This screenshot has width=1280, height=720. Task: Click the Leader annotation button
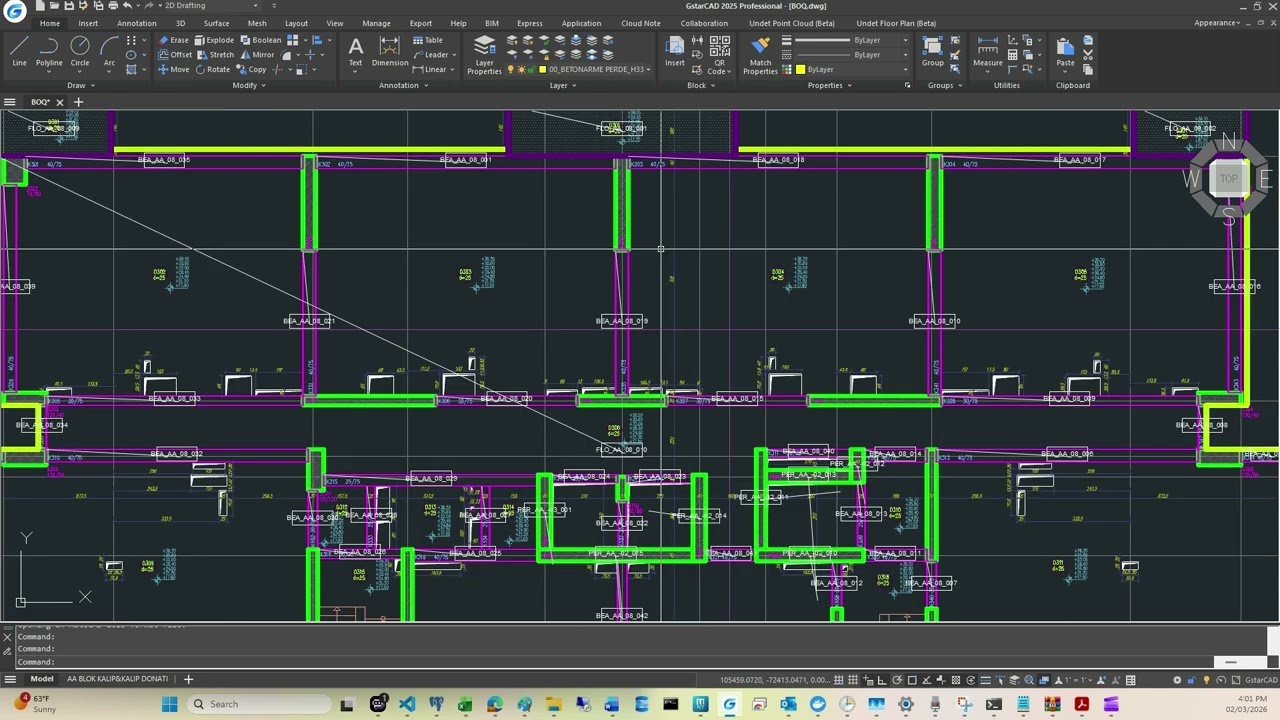(x=431, y=55)
